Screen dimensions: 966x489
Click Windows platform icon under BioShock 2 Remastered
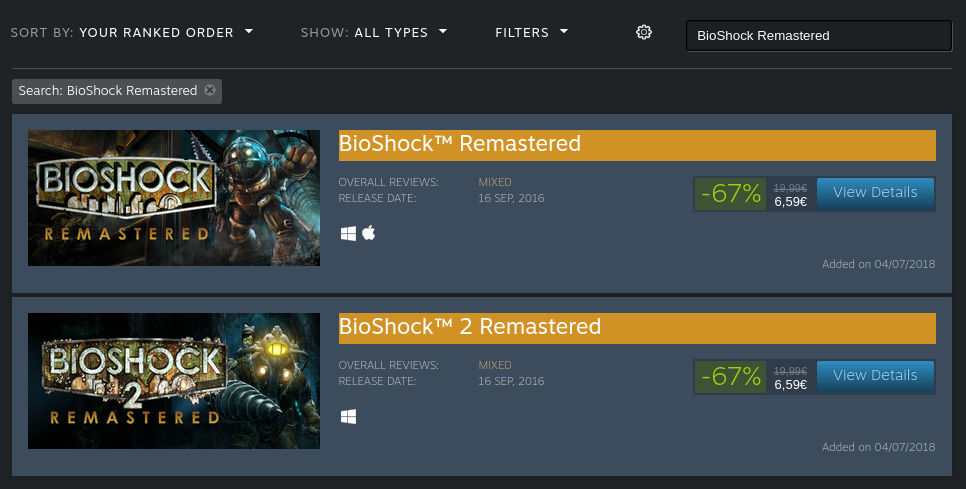(x=348, y=417)
